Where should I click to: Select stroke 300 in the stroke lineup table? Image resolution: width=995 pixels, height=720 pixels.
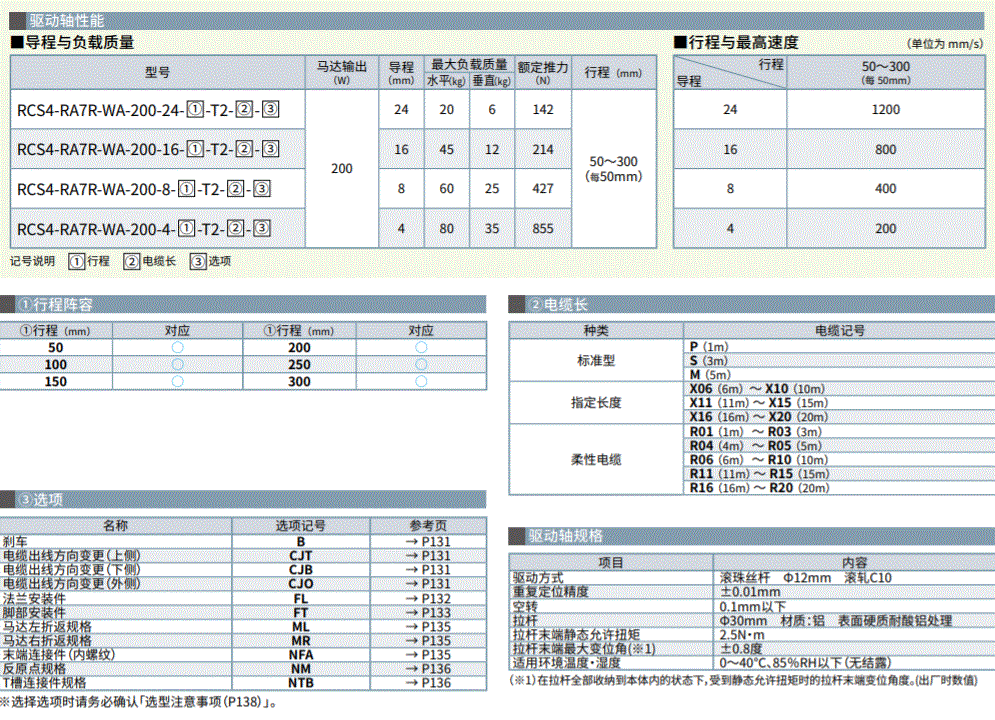(x=299, y=382)
